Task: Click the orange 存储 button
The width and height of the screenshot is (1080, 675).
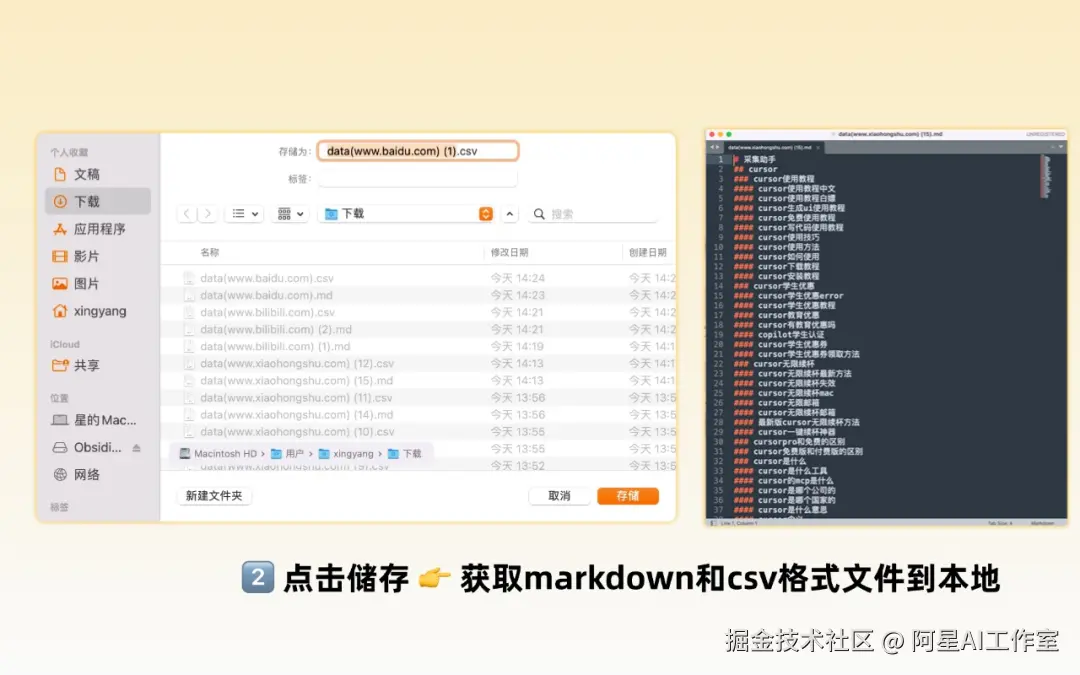Action: [628, 496]
